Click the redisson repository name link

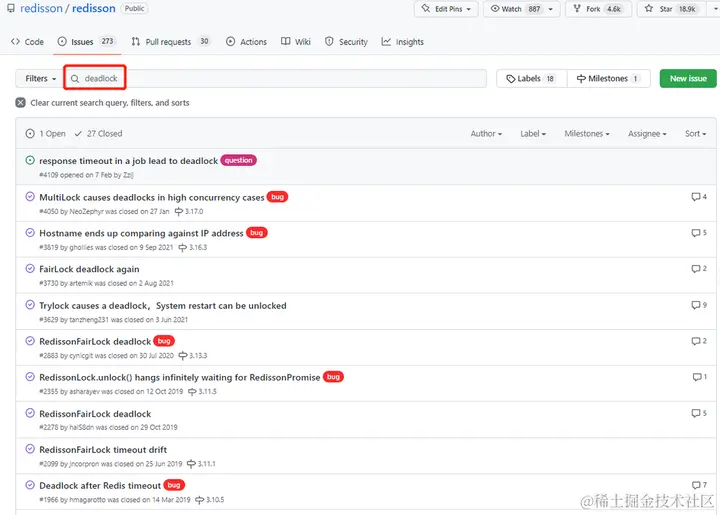[x=94, y=9]
